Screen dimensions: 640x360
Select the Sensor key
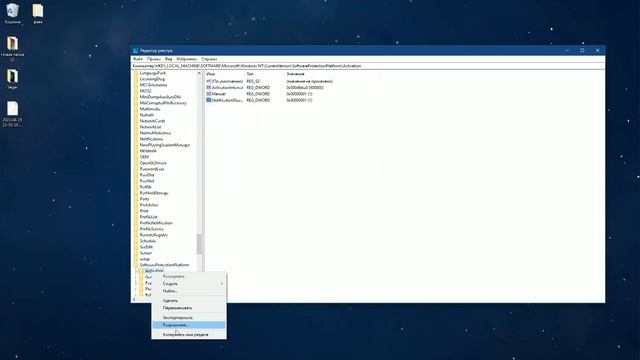pos(146,253)
